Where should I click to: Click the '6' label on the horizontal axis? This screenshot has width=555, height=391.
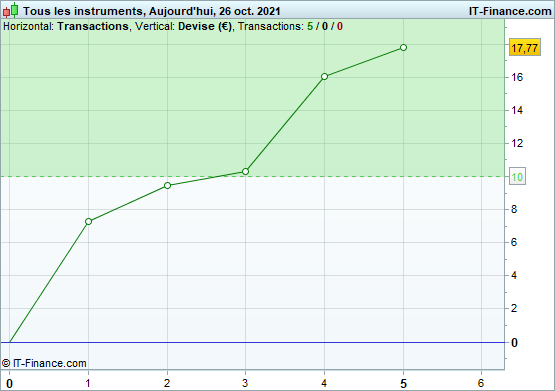481,383
